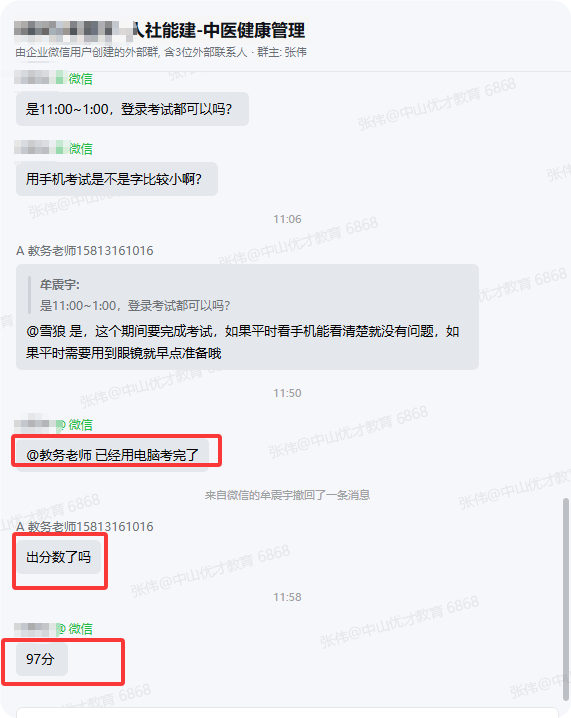Open sender profile above the quoted reply message
This screenshot has height=718, width=571.
tap(85, 250)
